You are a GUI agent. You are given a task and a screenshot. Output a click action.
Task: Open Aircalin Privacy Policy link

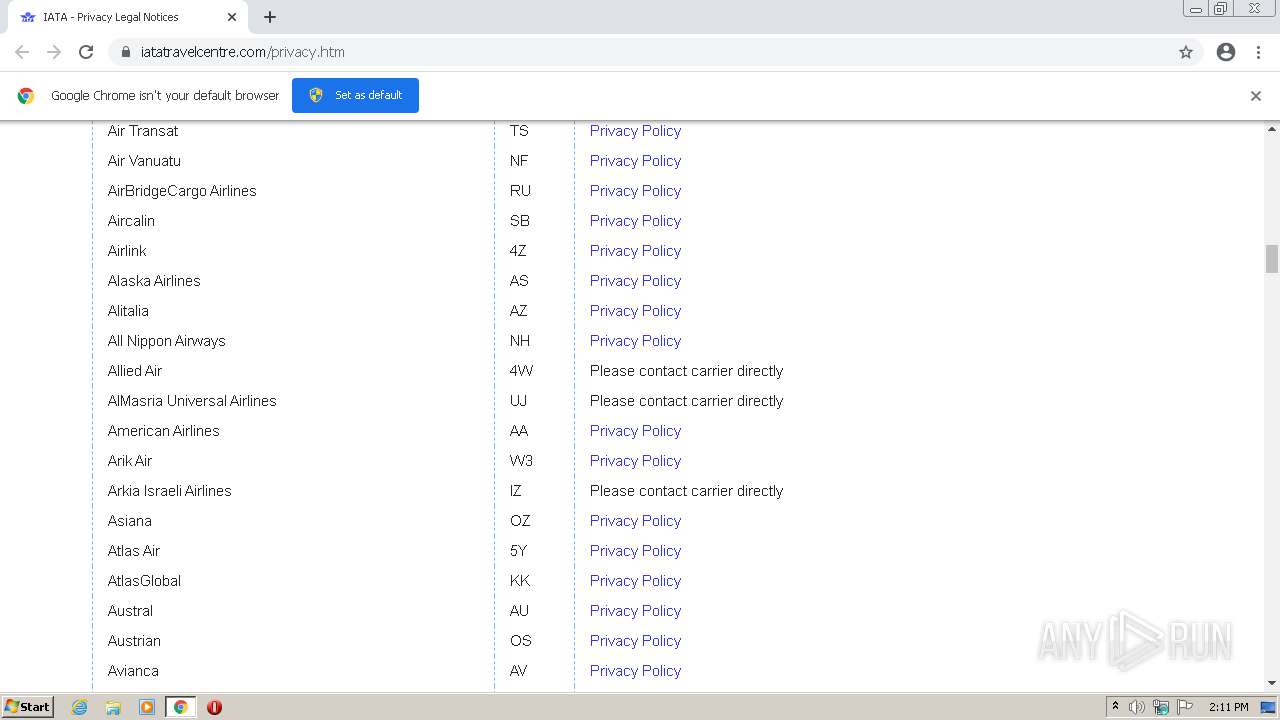pos(635,221)
